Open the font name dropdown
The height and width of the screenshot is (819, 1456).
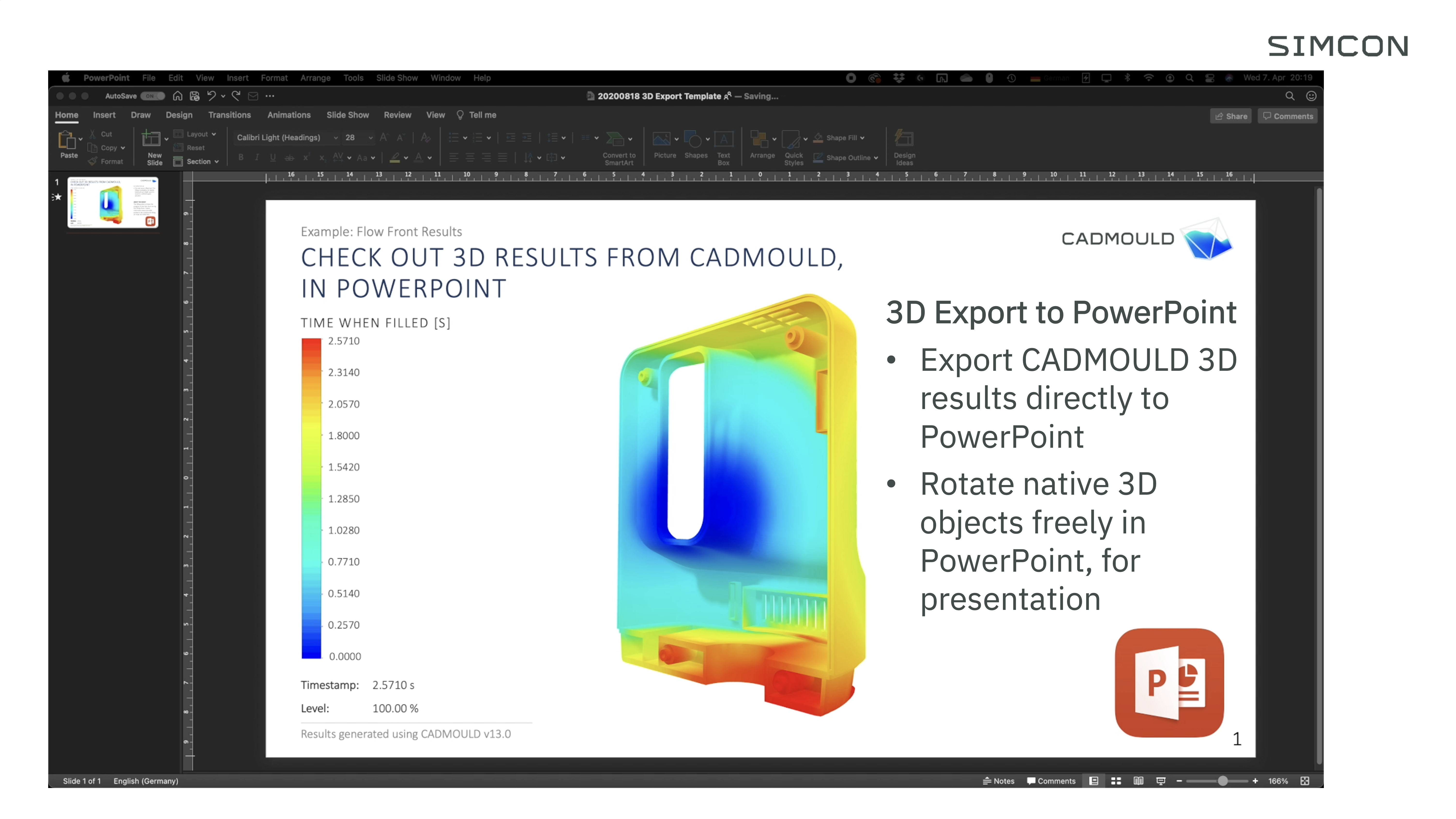tap(336, 137)
